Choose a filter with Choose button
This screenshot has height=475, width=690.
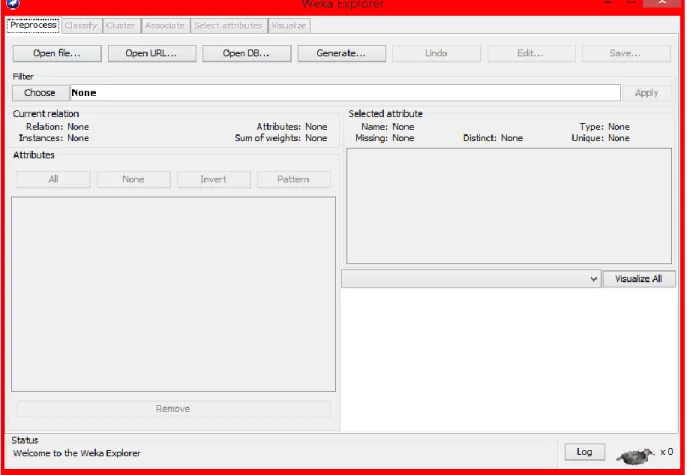coord(40,92)
